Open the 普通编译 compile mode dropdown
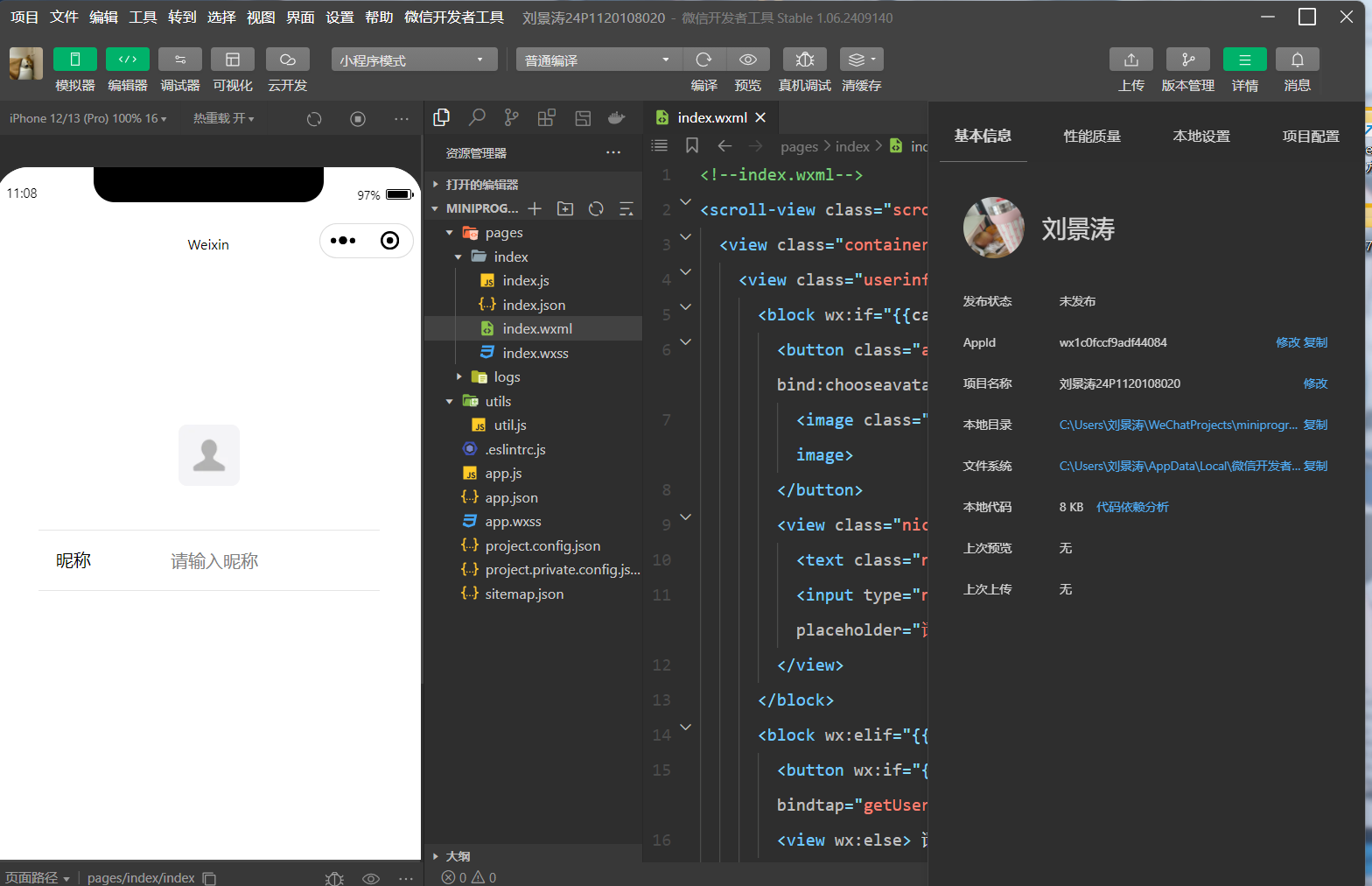 pos(598,60)
